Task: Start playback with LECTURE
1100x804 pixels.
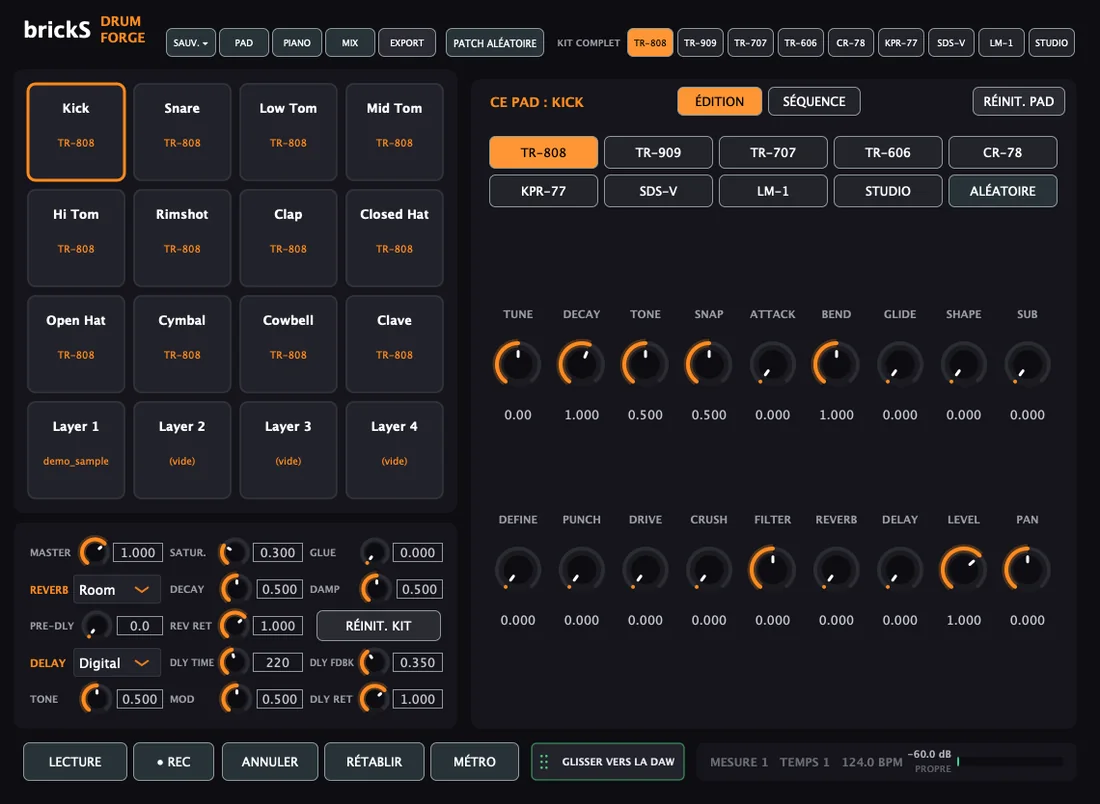Action: pyautogui.click(x=75, y=761)
